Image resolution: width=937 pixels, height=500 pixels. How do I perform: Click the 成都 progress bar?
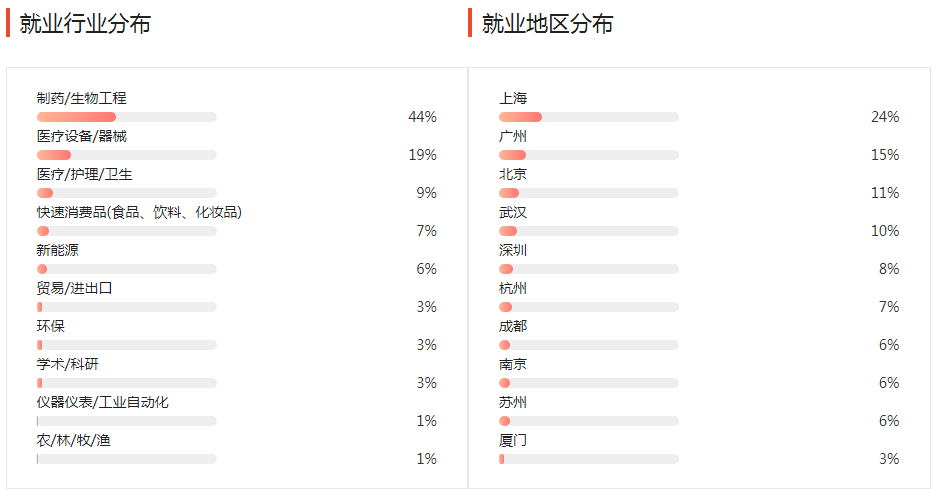pyautogui.click(x=589, y=345)
